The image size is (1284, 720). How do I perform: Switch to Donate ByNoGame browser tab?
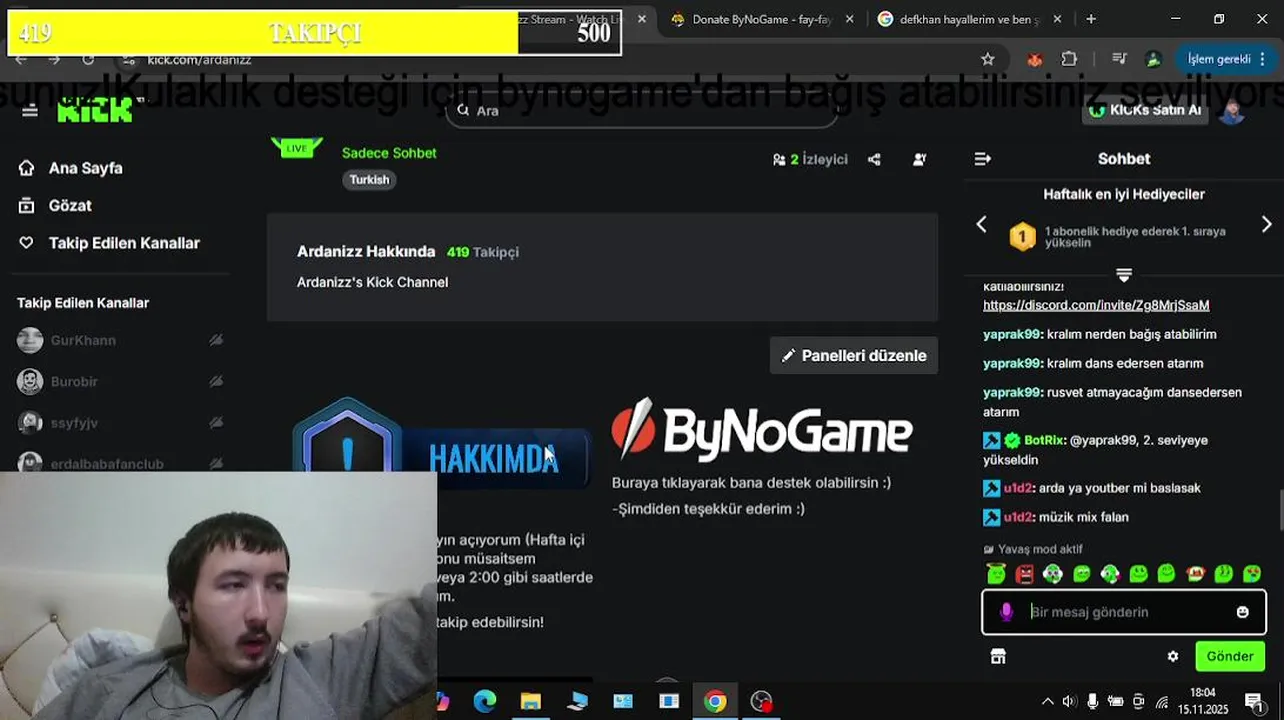[762, 19]
